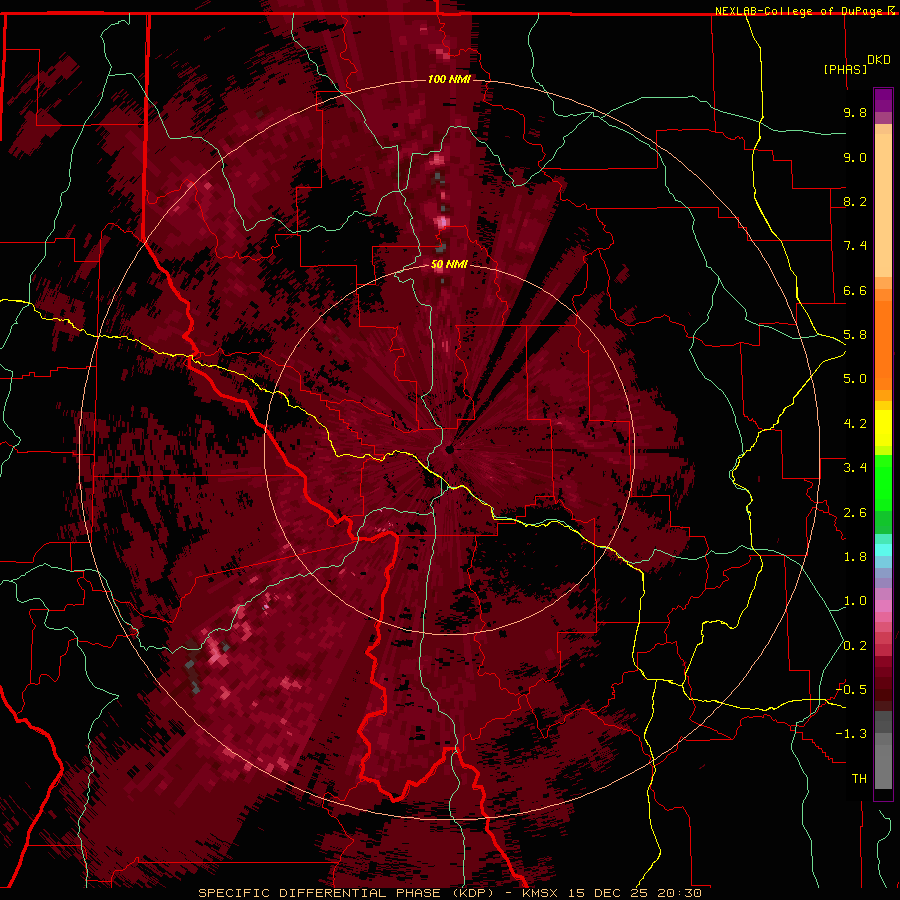Click the 1.8 legend scale value
Viewport: 900px width, 900px height.
855,557
